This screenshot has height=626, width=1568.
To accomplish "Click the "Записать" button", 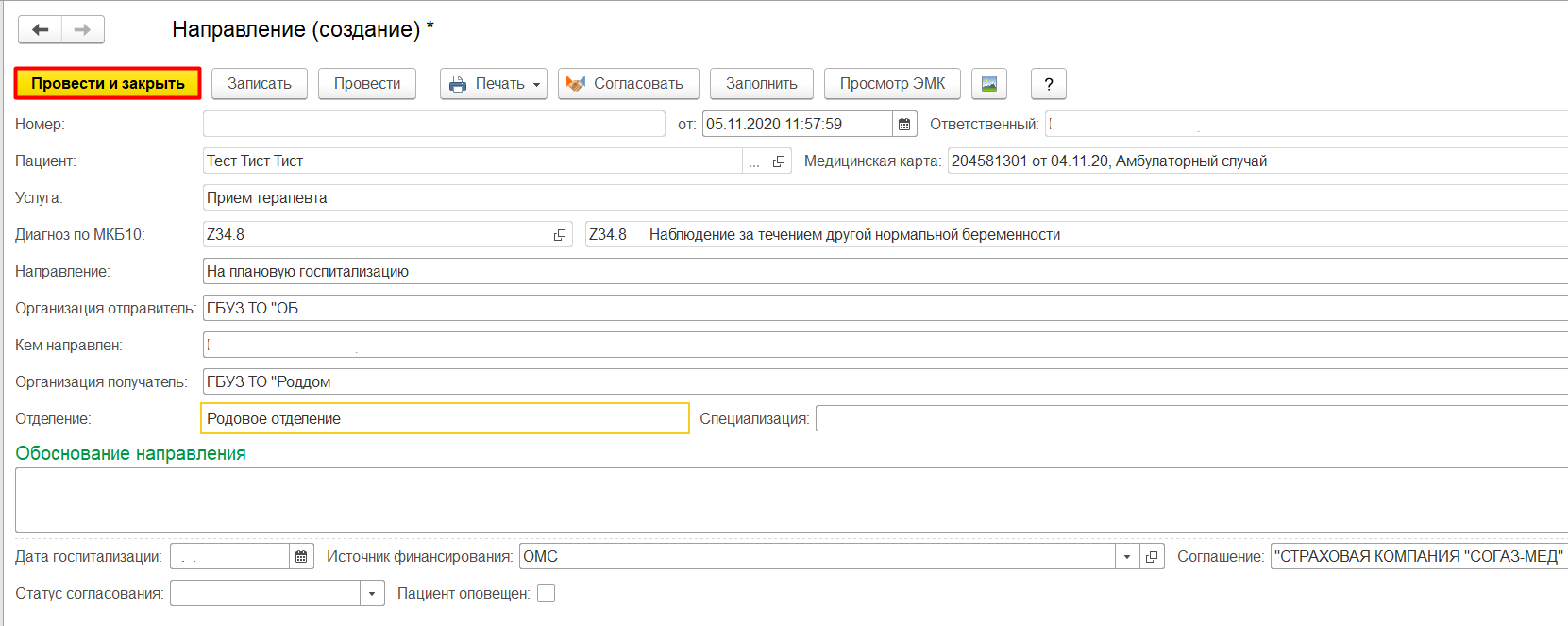I will pos(260,84).
